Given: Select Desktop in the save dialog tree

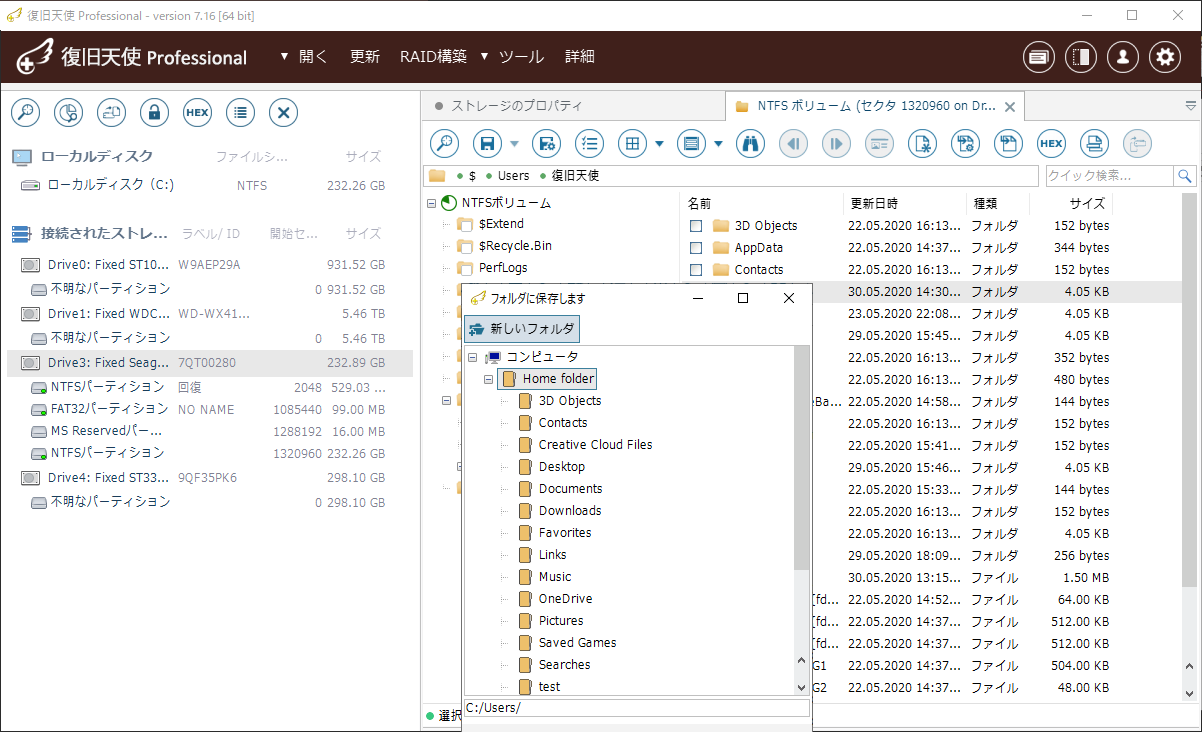Looking at the screenshot, I should click(x=561, y=467).
